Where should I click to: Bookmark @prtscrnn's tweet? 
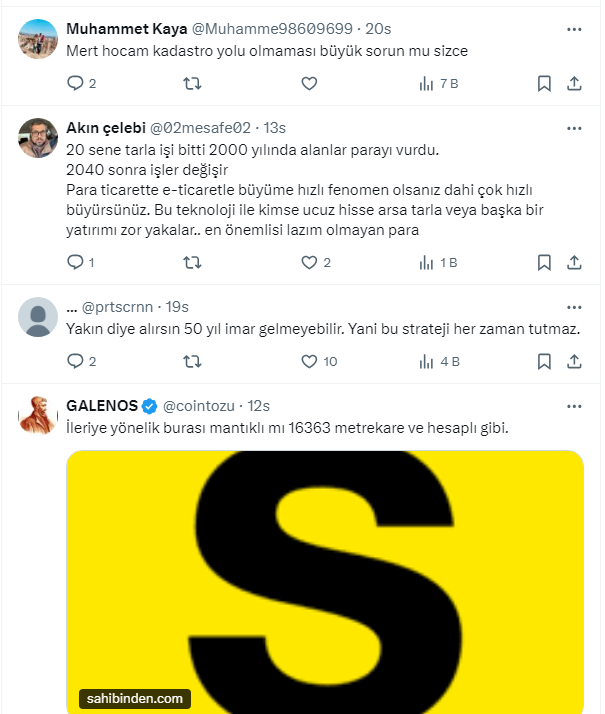coord(544,361)
